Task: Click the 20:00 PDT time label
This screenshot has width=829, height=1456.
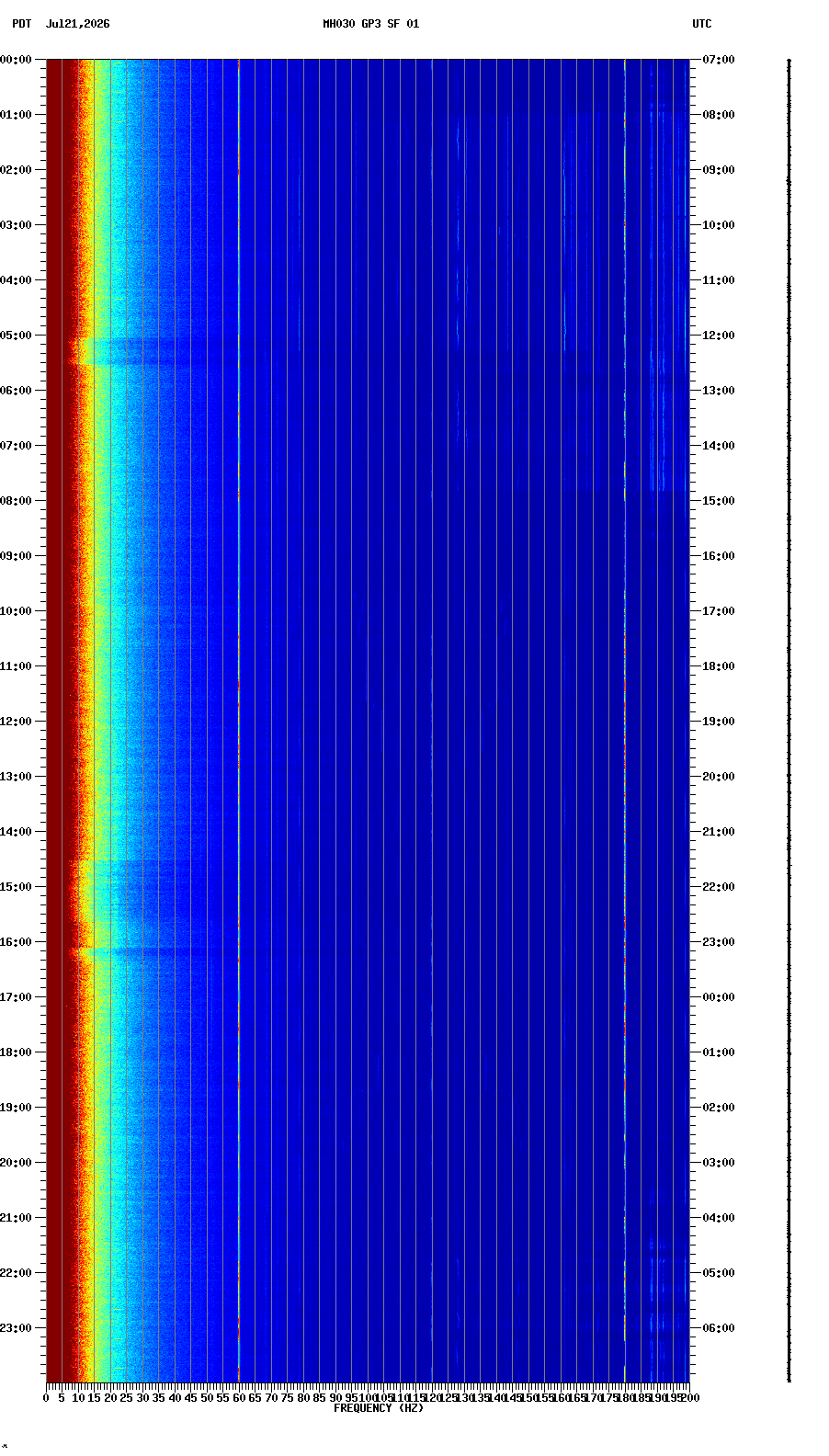Action: click(16, 1163)
